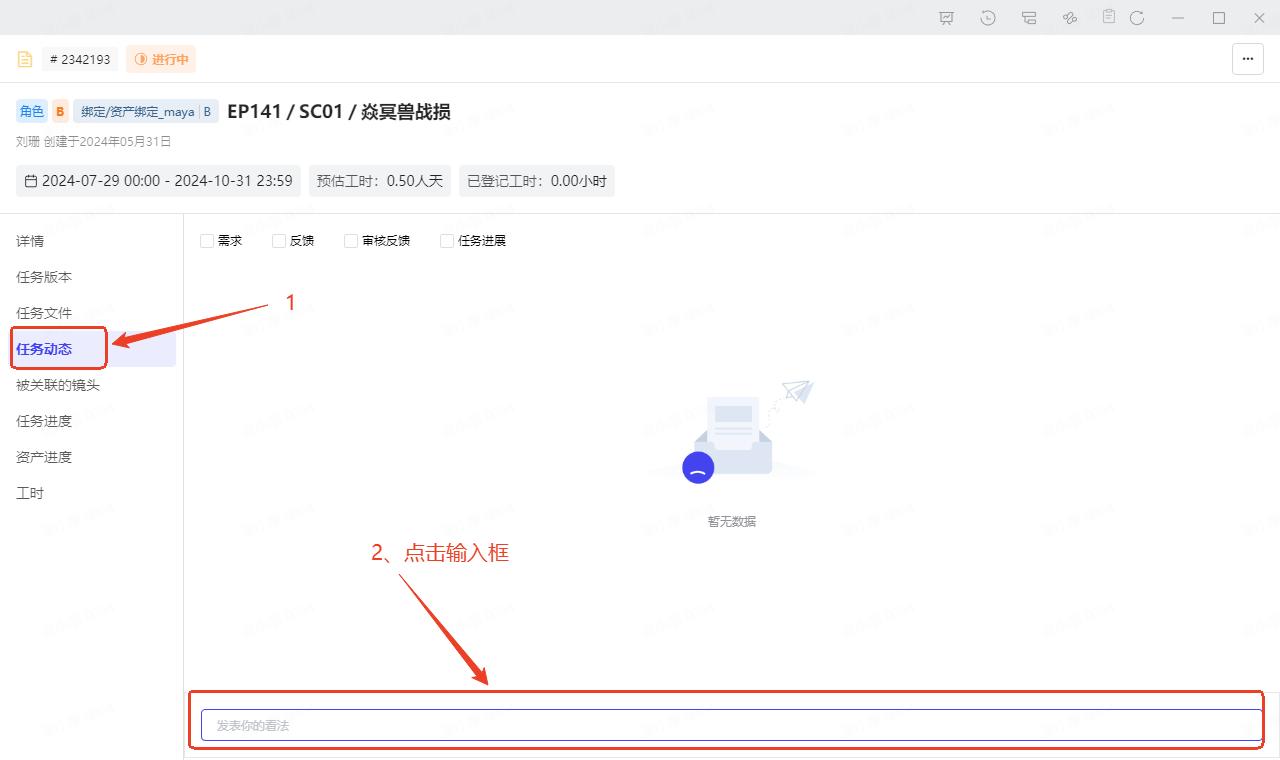This screenshot has height=760, width=1280.
Task: Switch to the 任务版本 tab
Action: pos(44,277)
